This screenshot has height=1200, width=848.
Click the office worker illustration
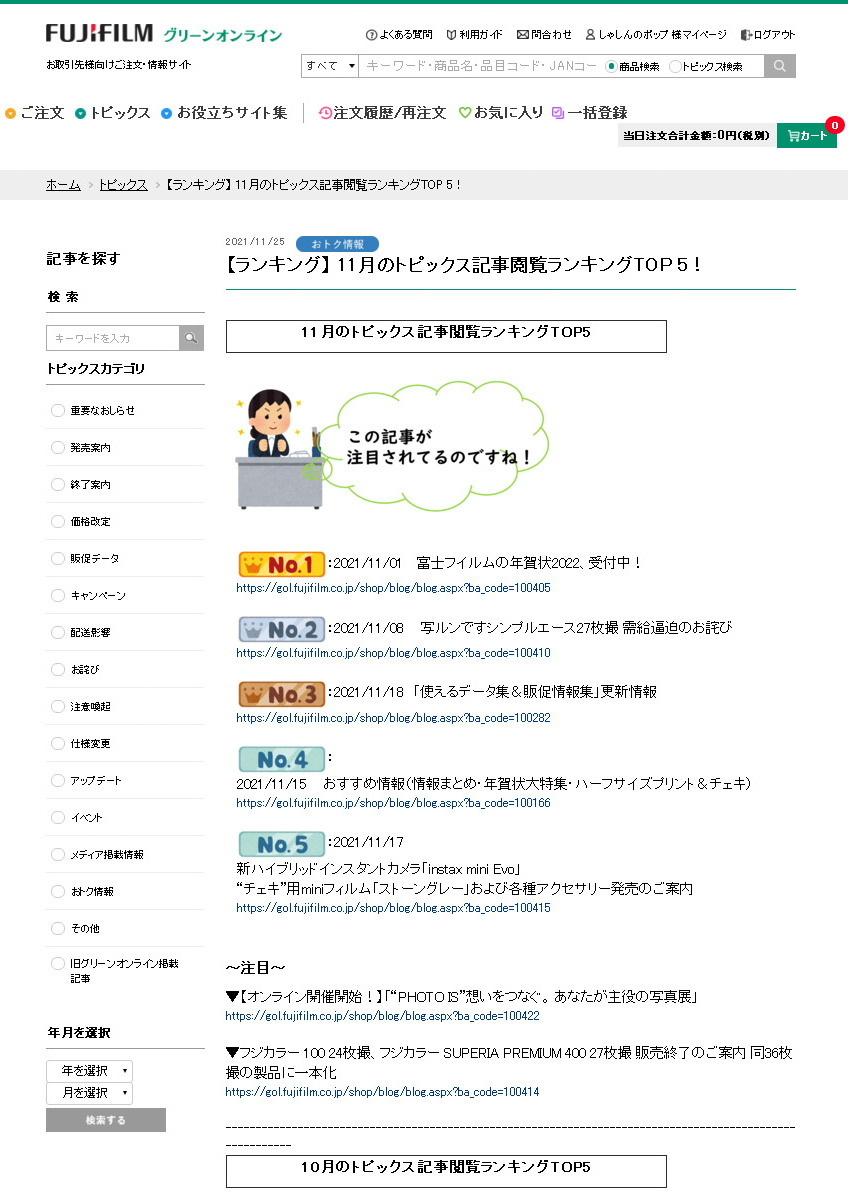point(280,450)
